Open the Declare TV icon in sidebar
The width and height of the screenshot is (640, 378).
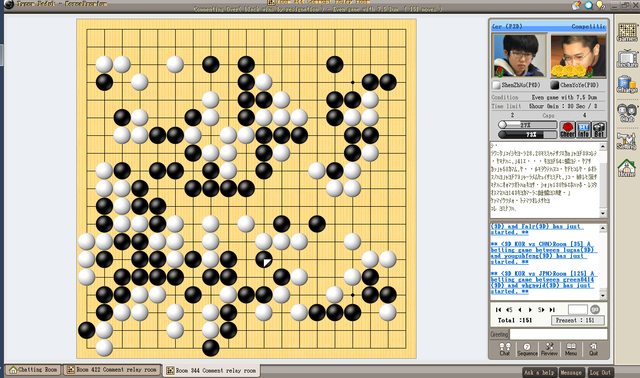coord(627,58)
